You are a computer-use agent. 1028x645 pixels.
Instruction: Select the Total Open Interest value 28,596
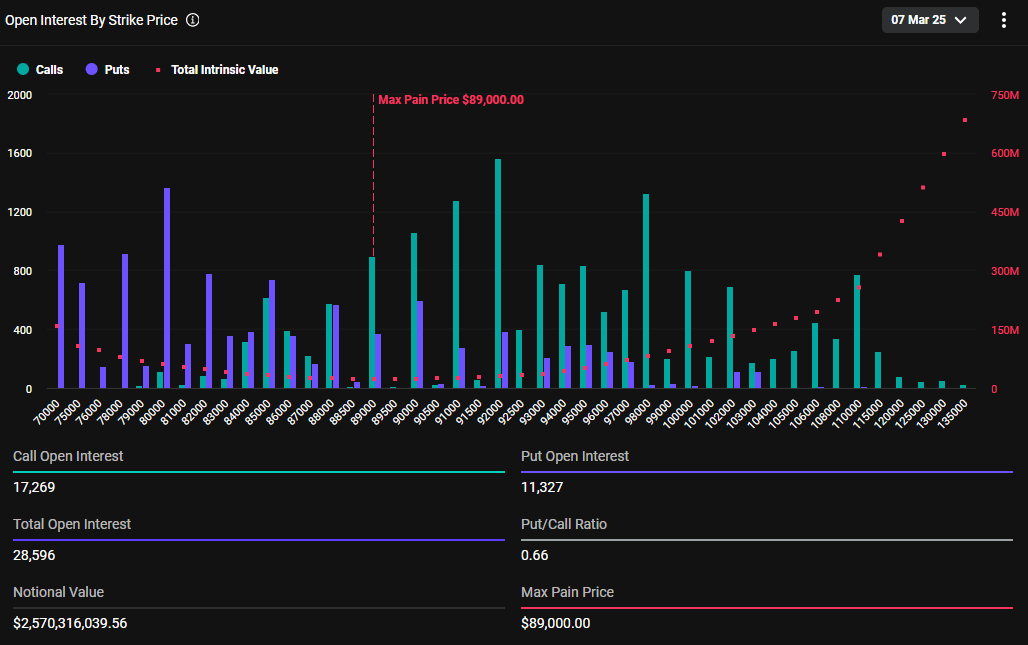click(34, 555)
